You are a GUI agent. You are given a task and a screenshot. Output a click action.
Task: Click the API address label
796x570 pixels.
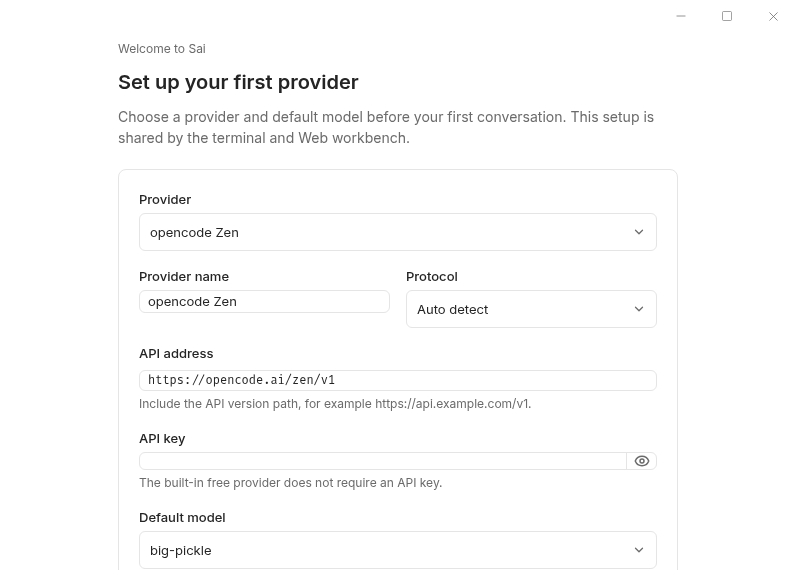(176, 354)
